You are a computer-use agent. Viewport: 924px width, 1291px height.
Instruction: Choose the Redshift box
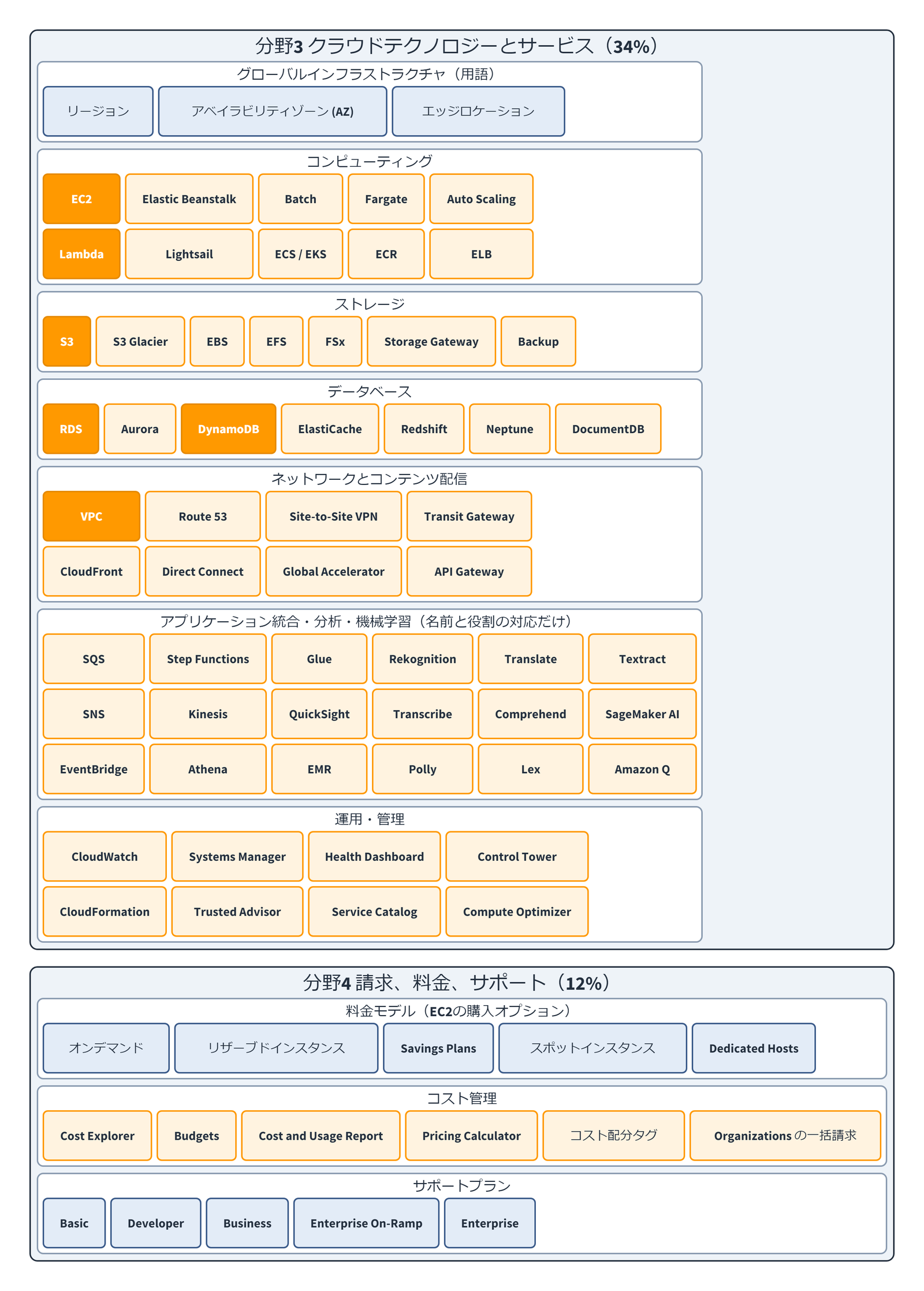[x=424, y=429]
